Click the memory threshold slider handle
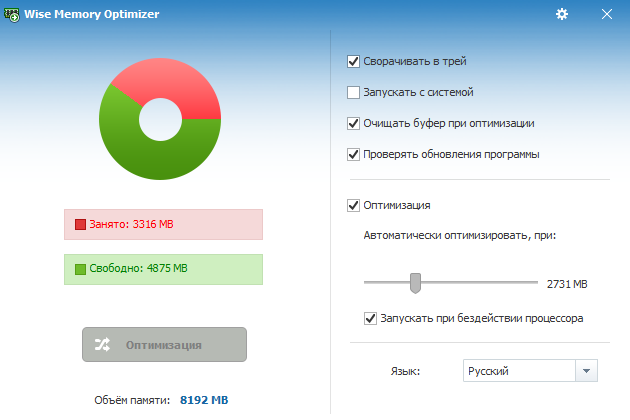This screenshot has width=630, height=420. pyautogui.click(x=415, y=283)
